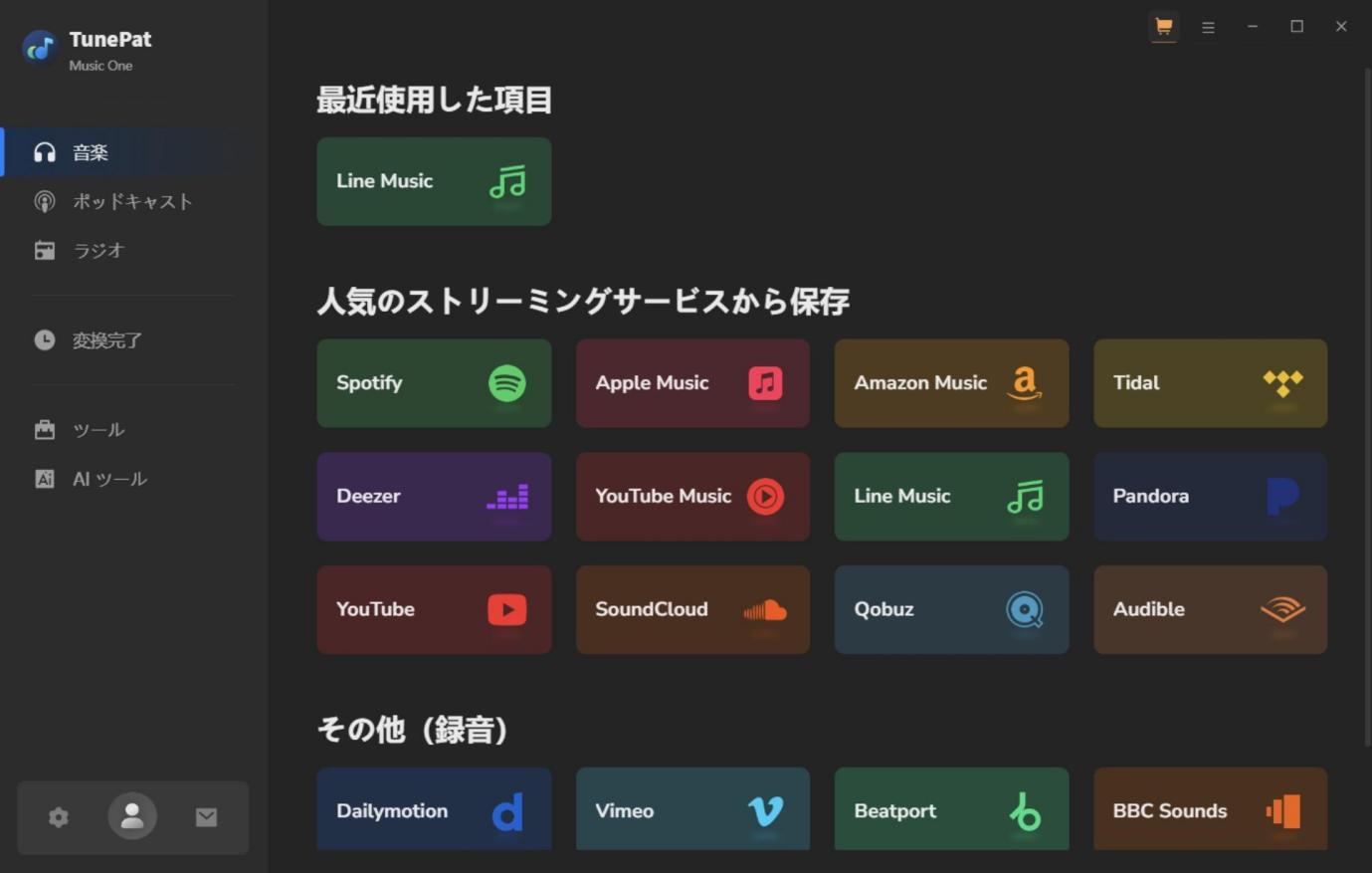Screen dimensions: 1372x873
Task: Choose Deezer text label
Action: coord(368,496)
